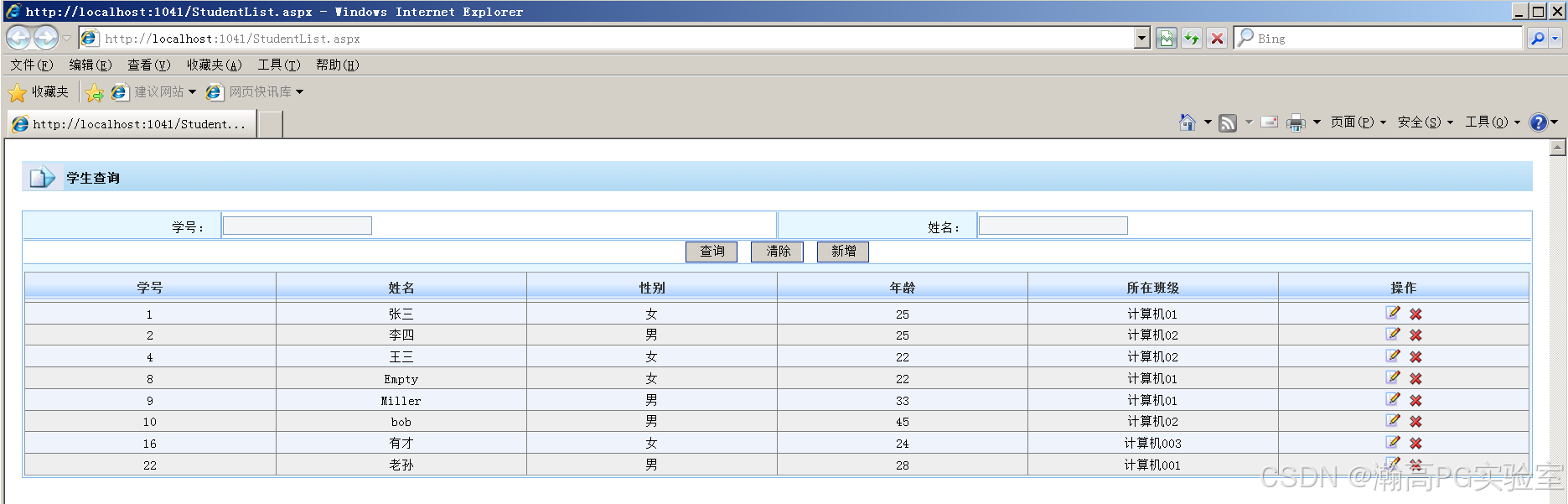Delete student 张三 row
The width and height of the screenshot is (1568, 504).
tap(1415, 314)
